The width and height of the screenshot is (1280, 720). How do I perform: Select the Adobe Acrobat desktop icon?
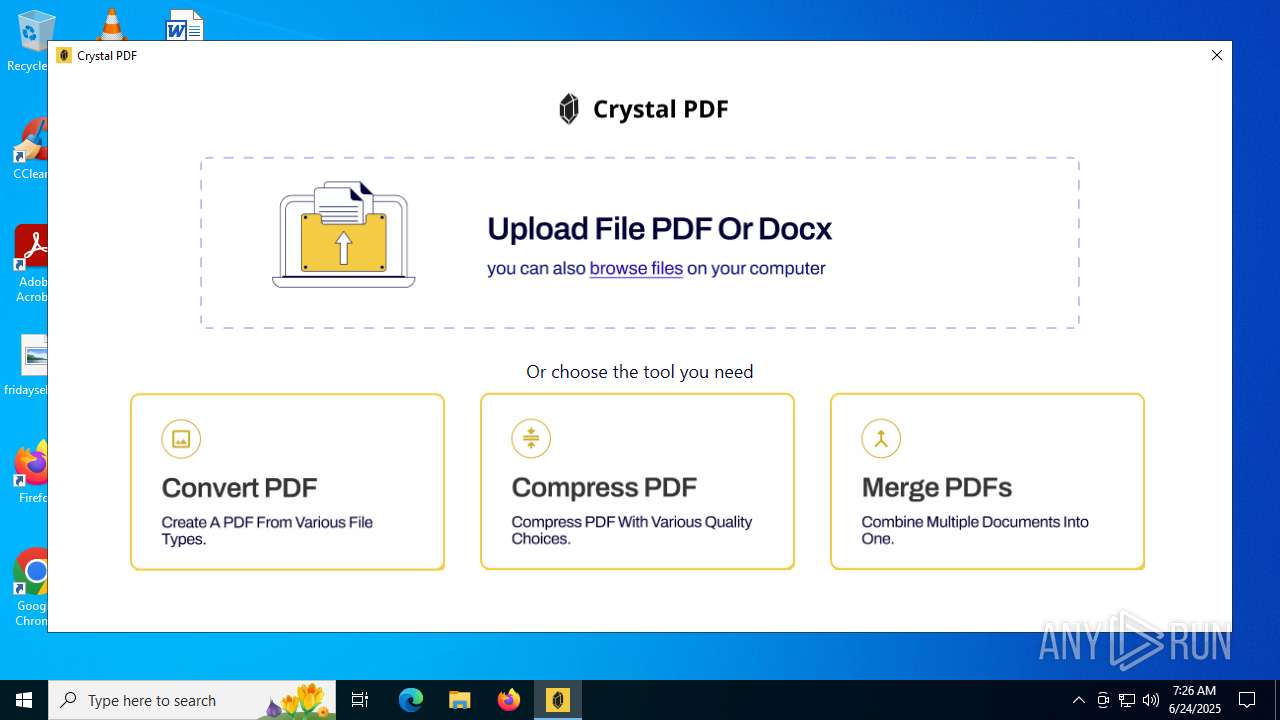click(x=31, y=264)
